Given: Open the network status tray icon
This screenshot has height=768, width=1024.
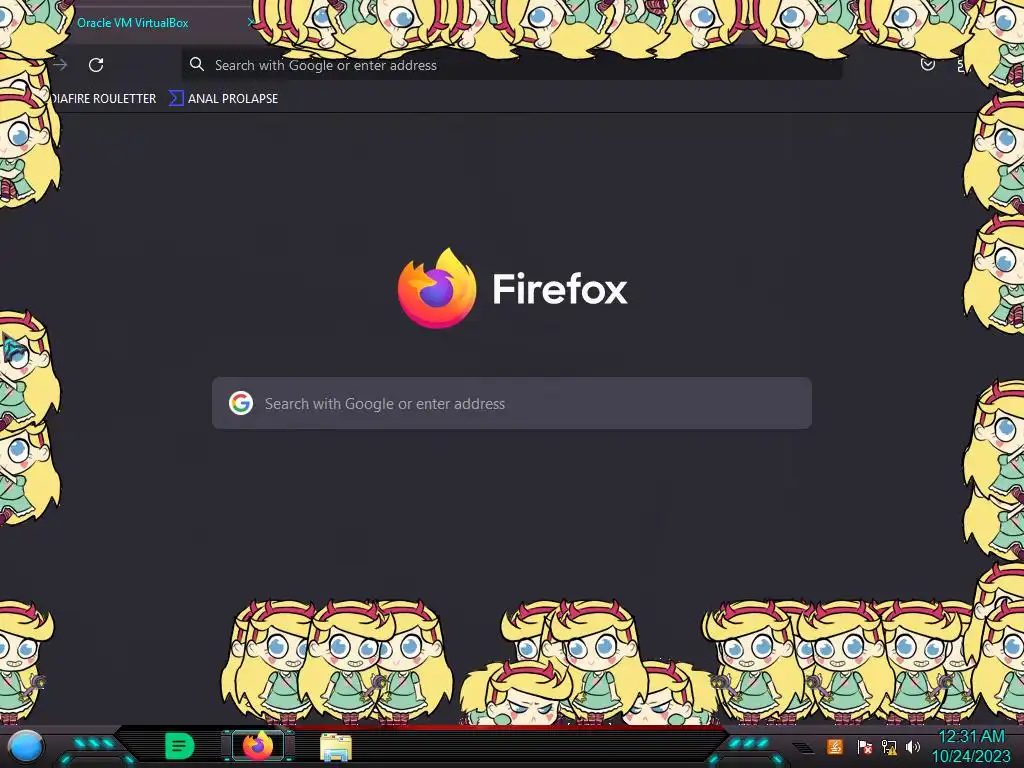Looking at the screenshot, I should (889, 746).
